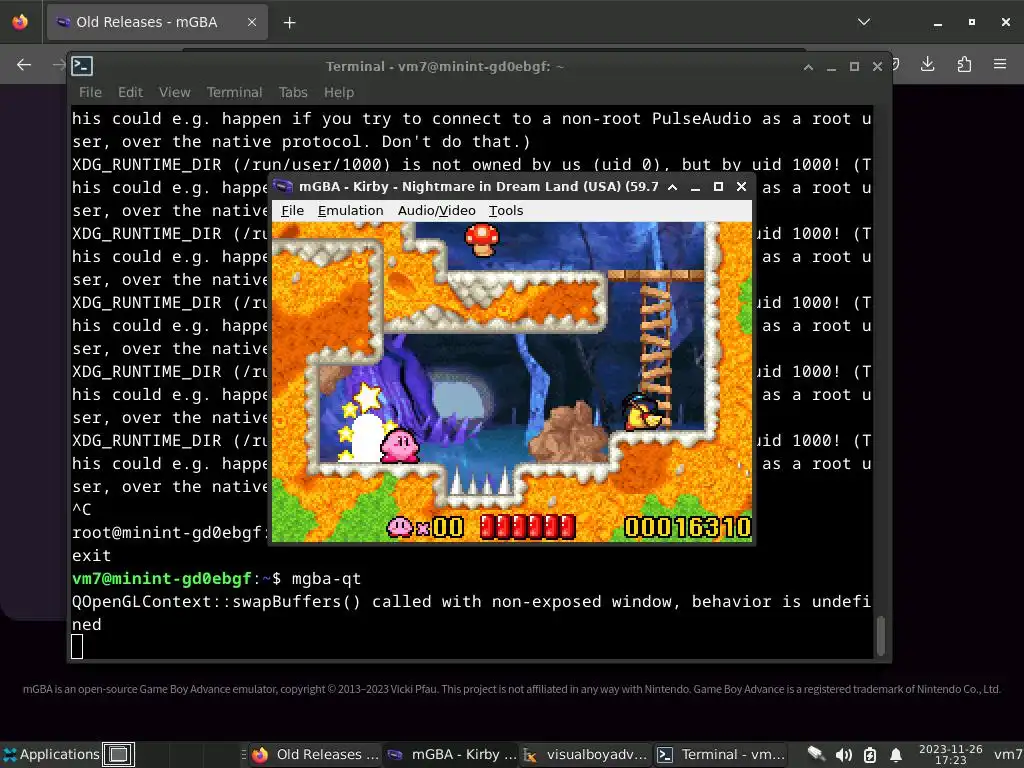Image resolution: width=1024 pixels, height=768 pixels.
Task: Click the Kirby game screen in mGBA
Action: [511, 382]
